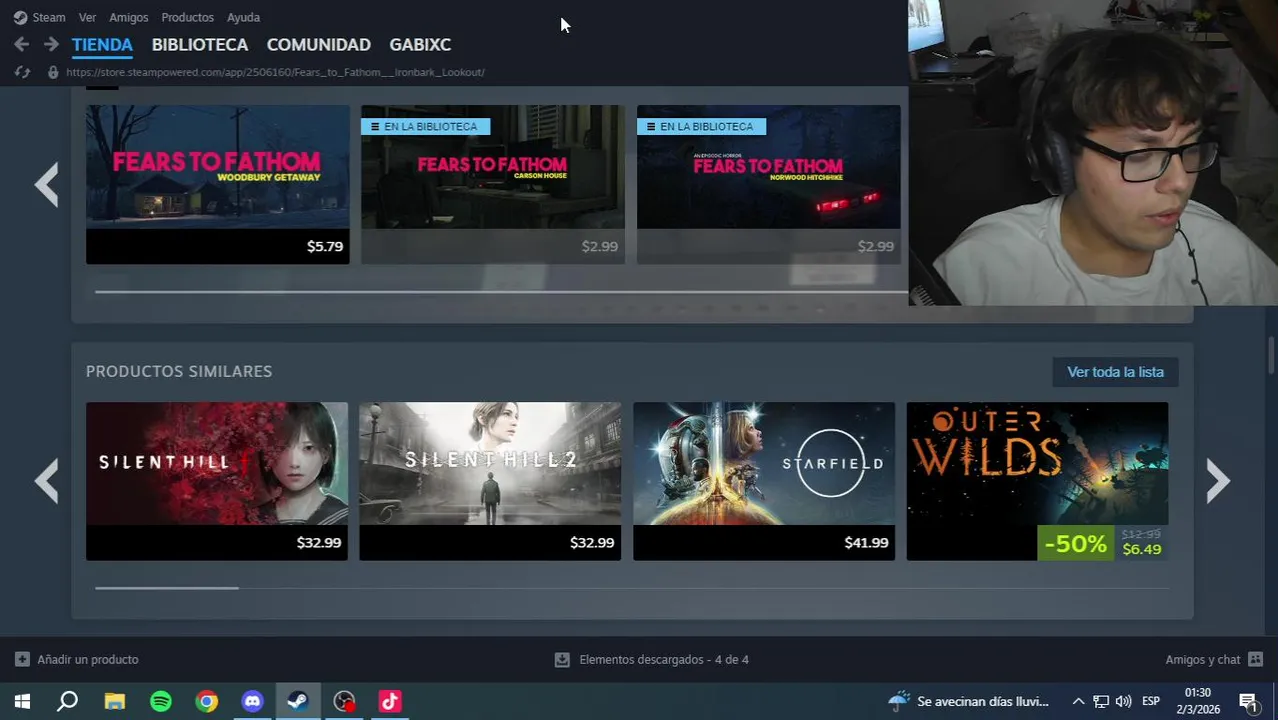Open downloads via the download icon

click(x=562, y=659)
